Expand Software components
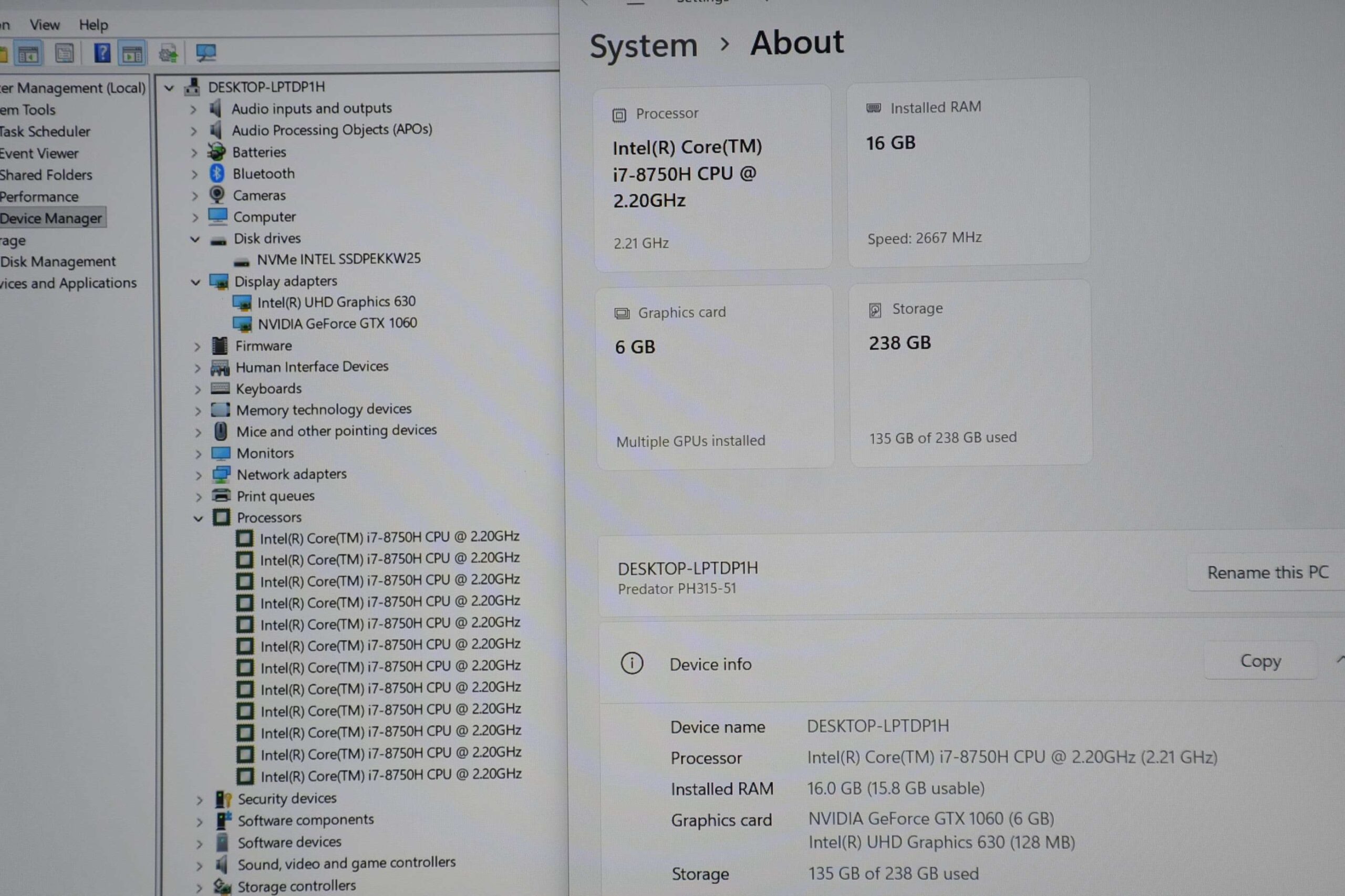The image size is (1345, 896). point(200,822)
